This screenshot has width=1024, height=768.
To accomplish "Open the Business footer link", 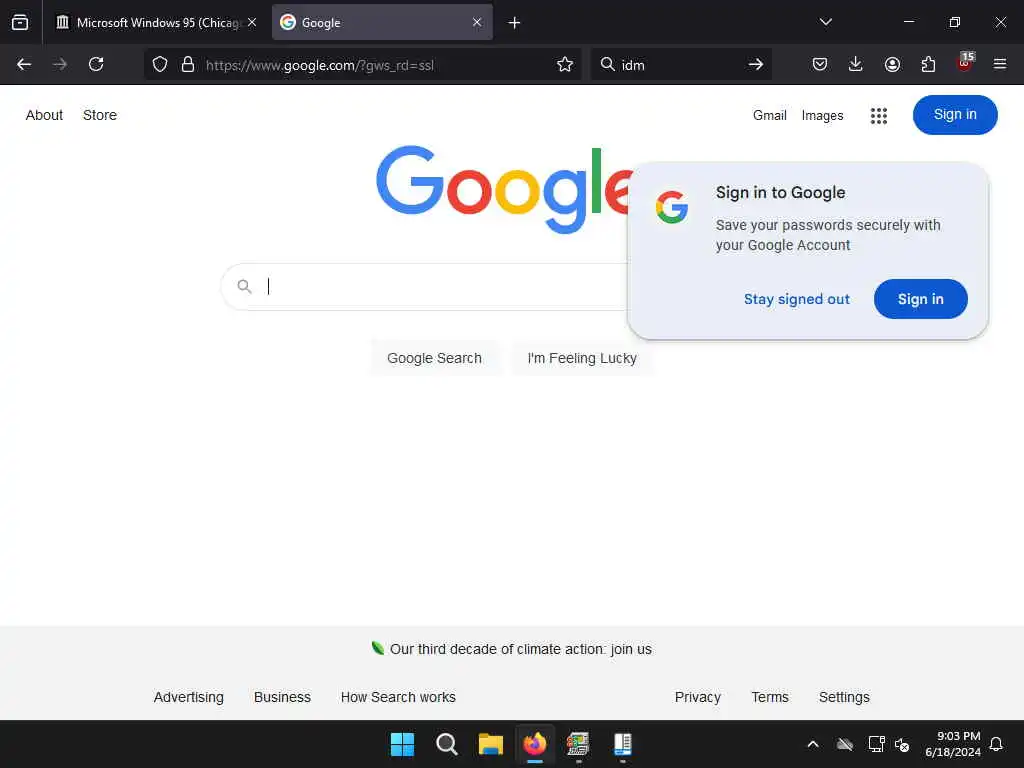I will point(282,697).
